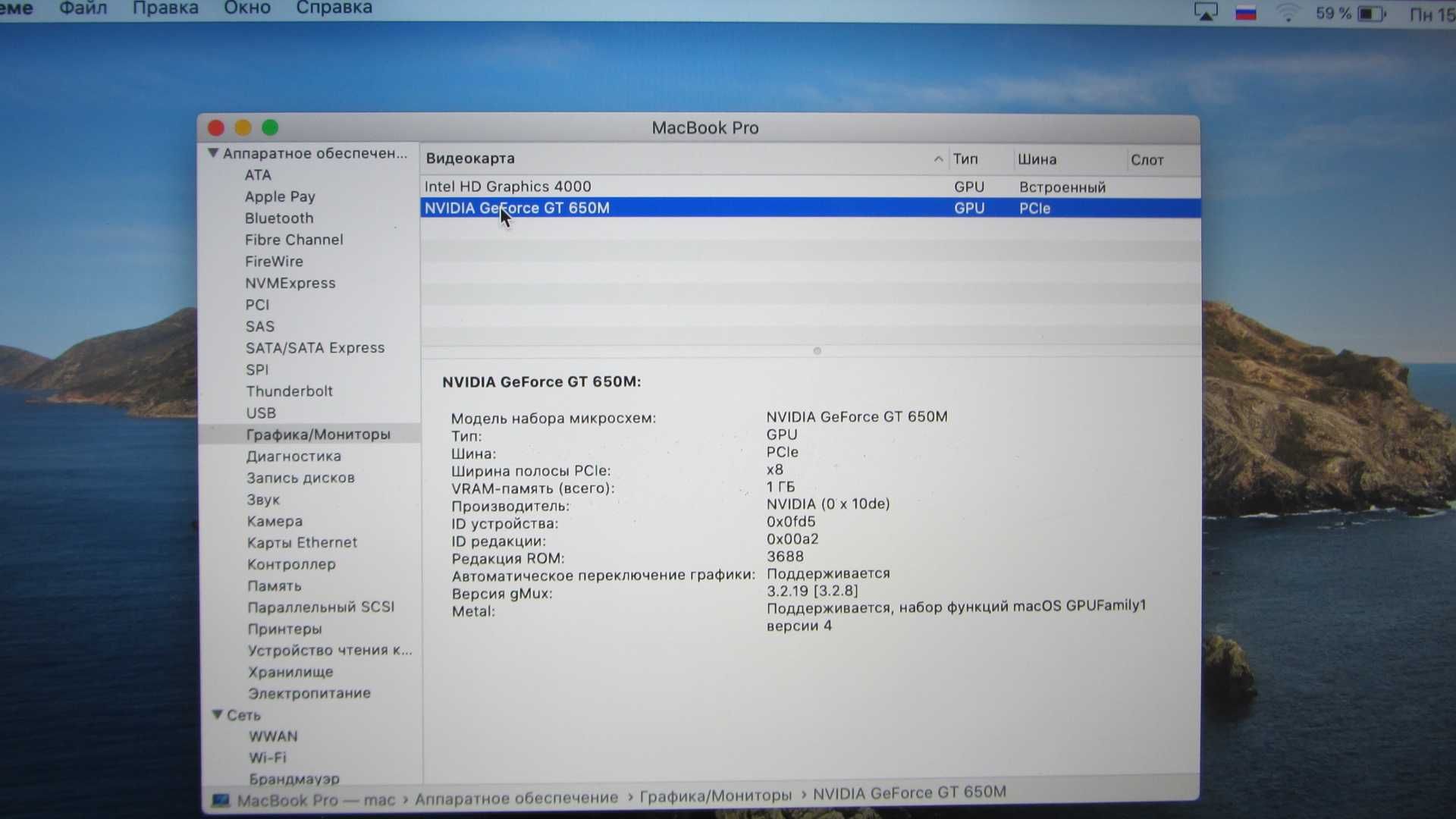This screenshot has height=819, width=1456.
Task: Click Графика/Мониторы in path bar
Action: point(716,796)
